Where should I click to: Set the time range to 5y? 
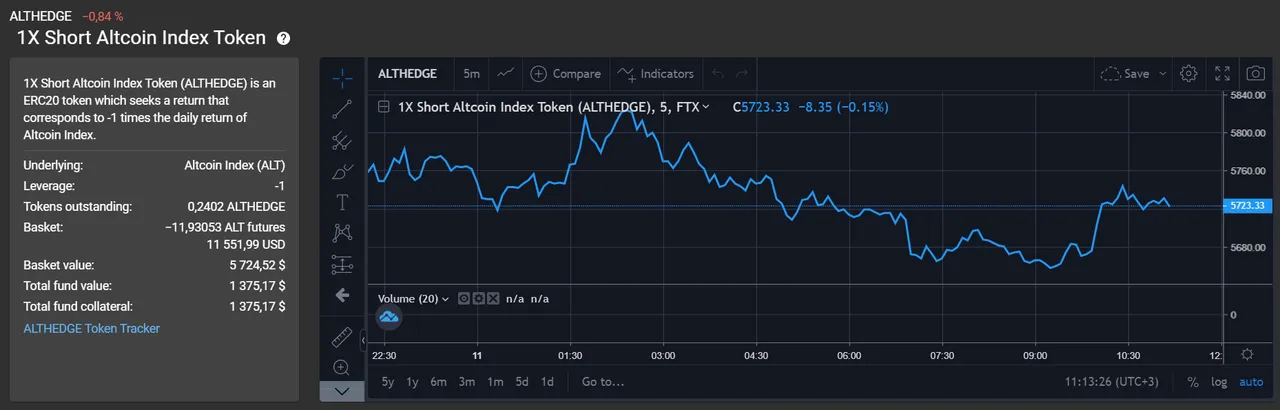coord(388,381)
